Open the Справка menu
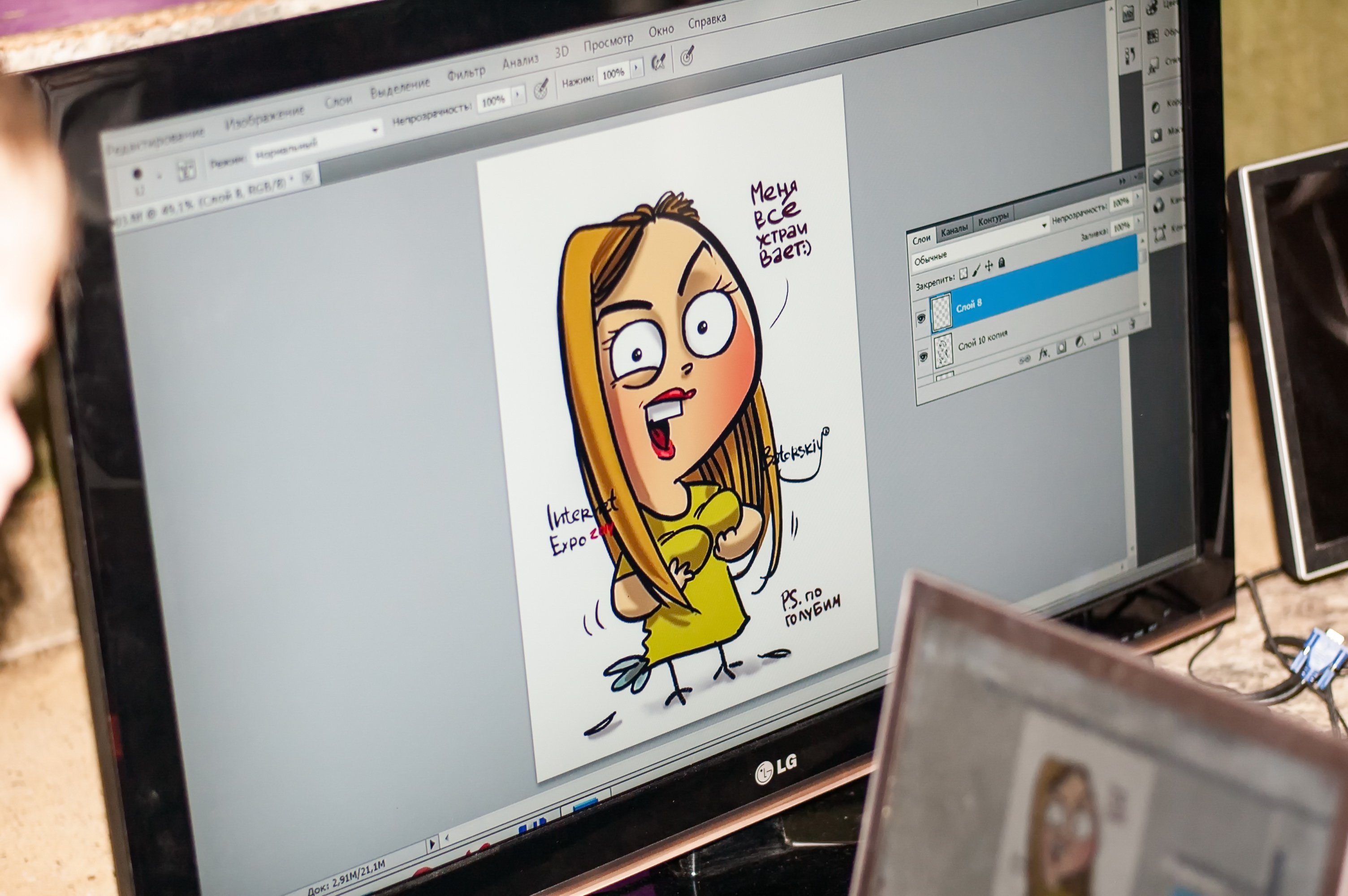 pos(707,21)
